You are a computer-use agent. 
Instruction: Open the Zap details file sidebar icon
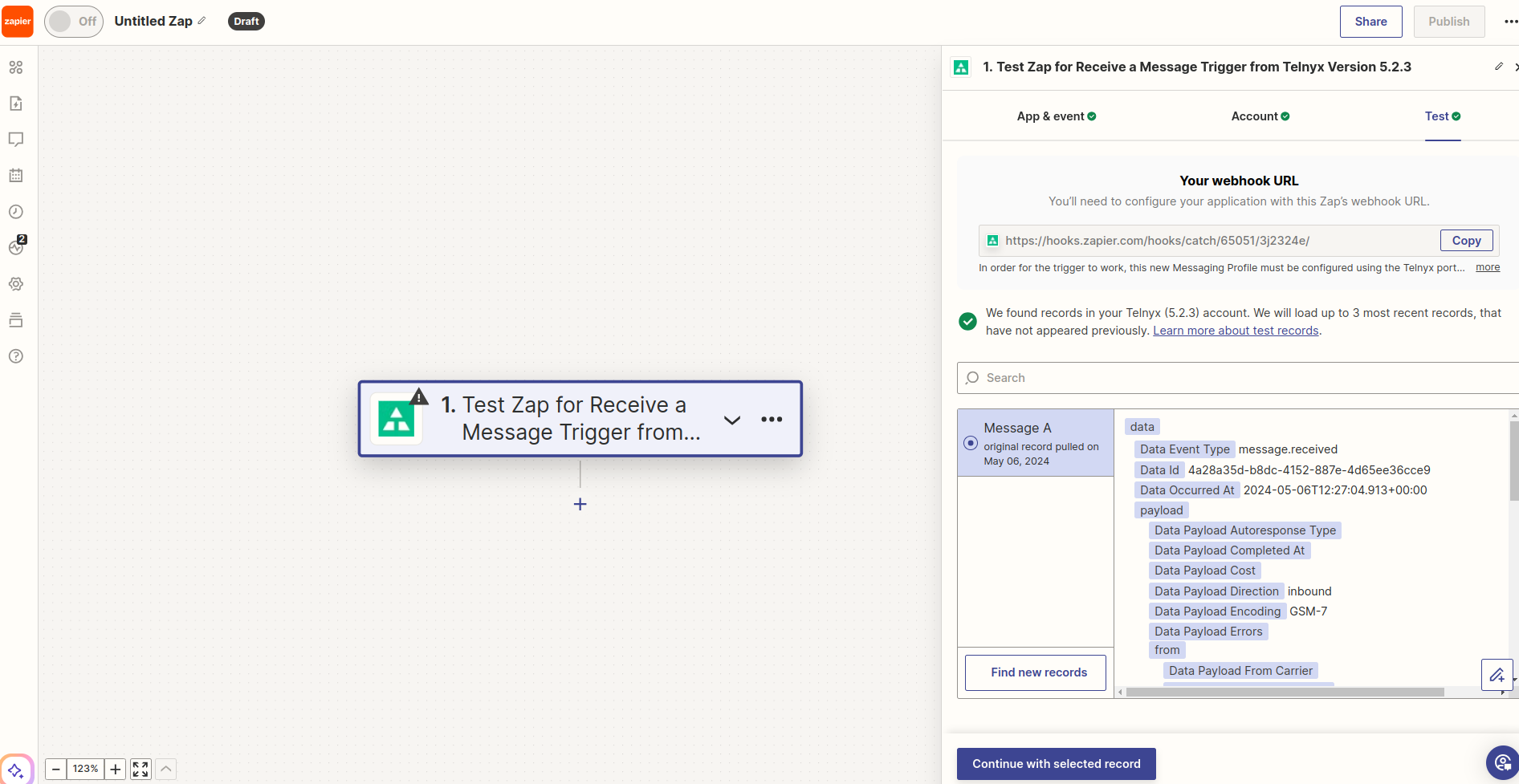(16, 104)
